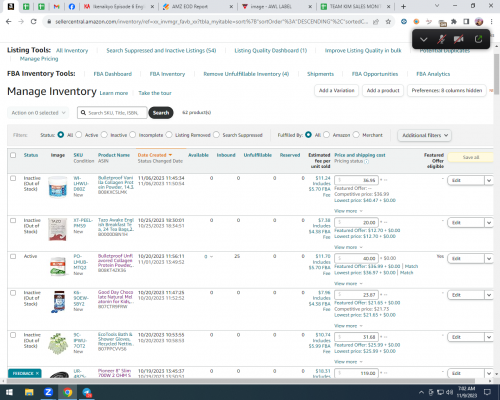Image resolution: width=500 pixels, height=400 pixels.
Task: Open browser extensions puzzle icon
Action: click(454, 22)
